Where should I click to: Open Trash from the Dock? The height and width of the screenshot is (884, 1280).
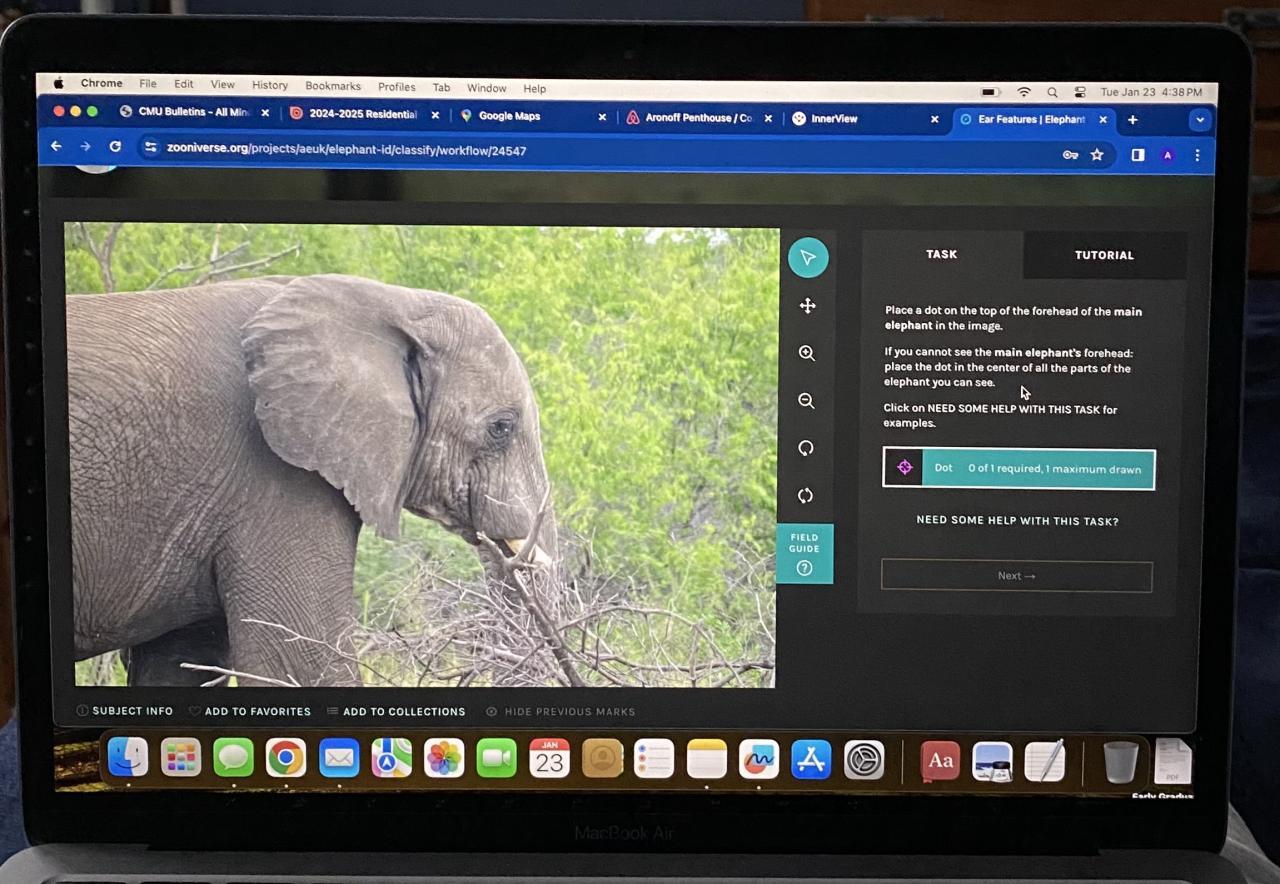1120,762
